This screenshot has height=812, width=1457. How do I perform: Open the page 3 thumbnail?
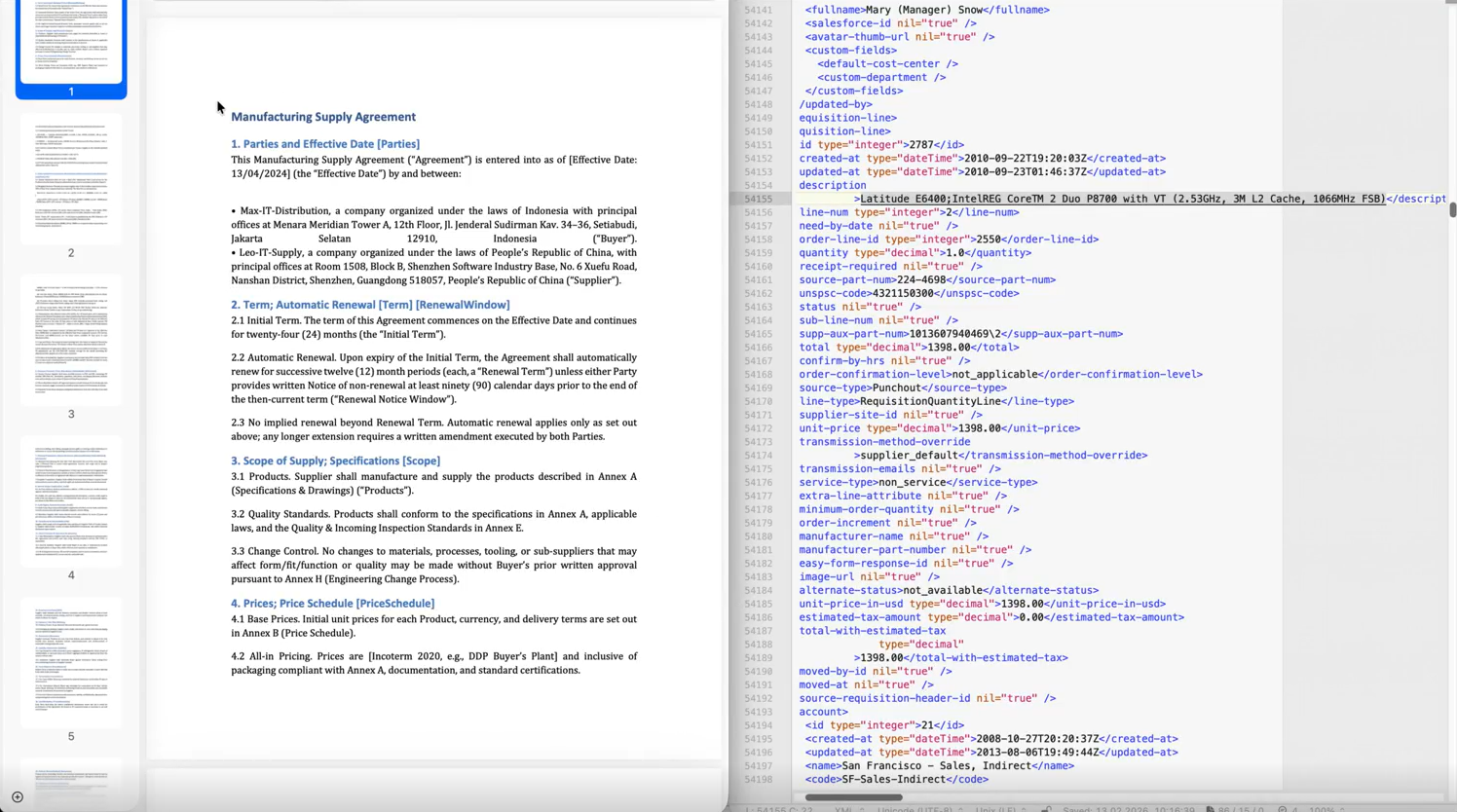(71, 340)
